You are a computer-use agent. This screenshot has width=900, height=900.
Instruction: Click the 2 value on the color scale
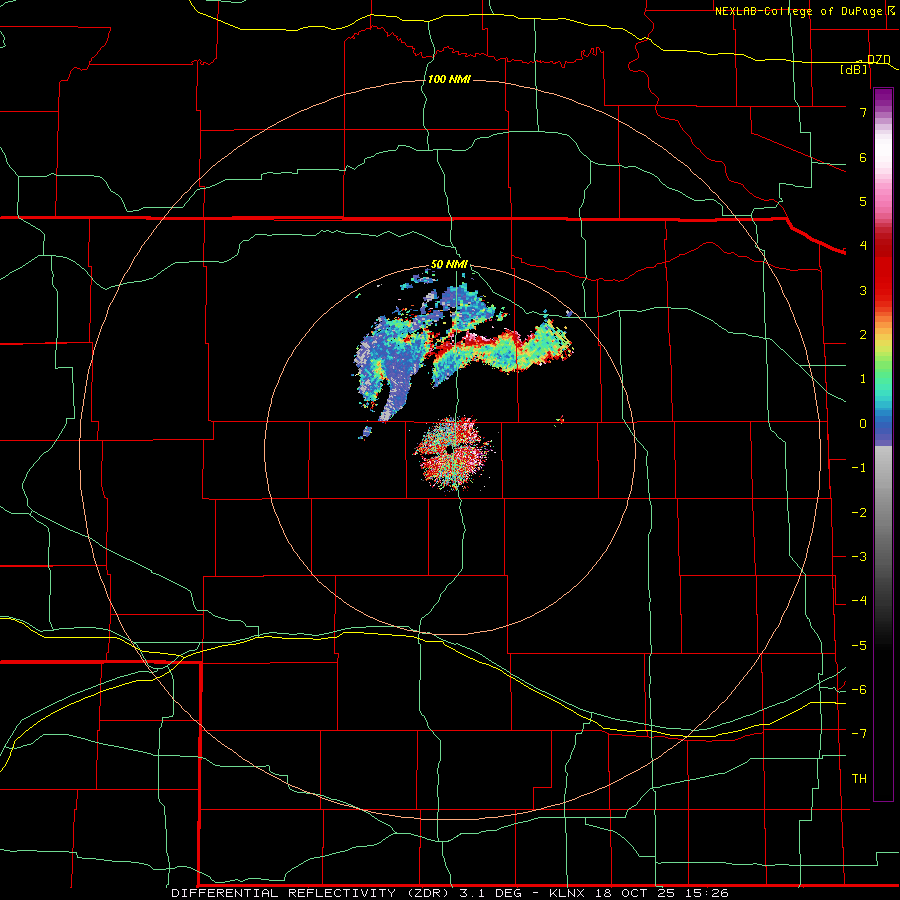click(x=863, y=335)
